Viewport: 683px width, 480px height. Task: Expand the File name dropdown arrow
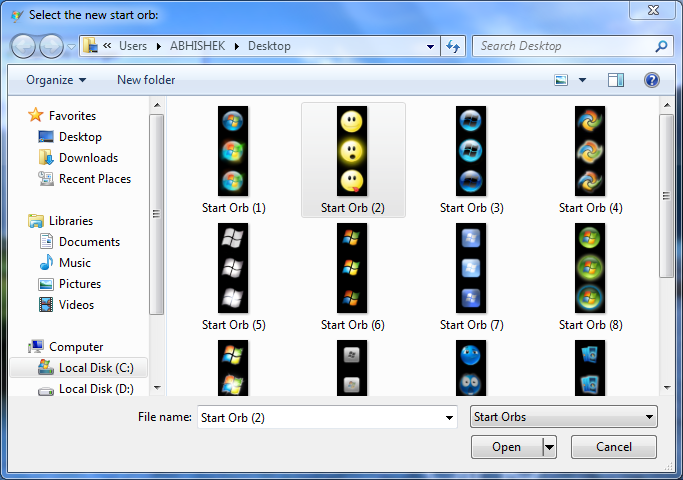tap(449, 418)
